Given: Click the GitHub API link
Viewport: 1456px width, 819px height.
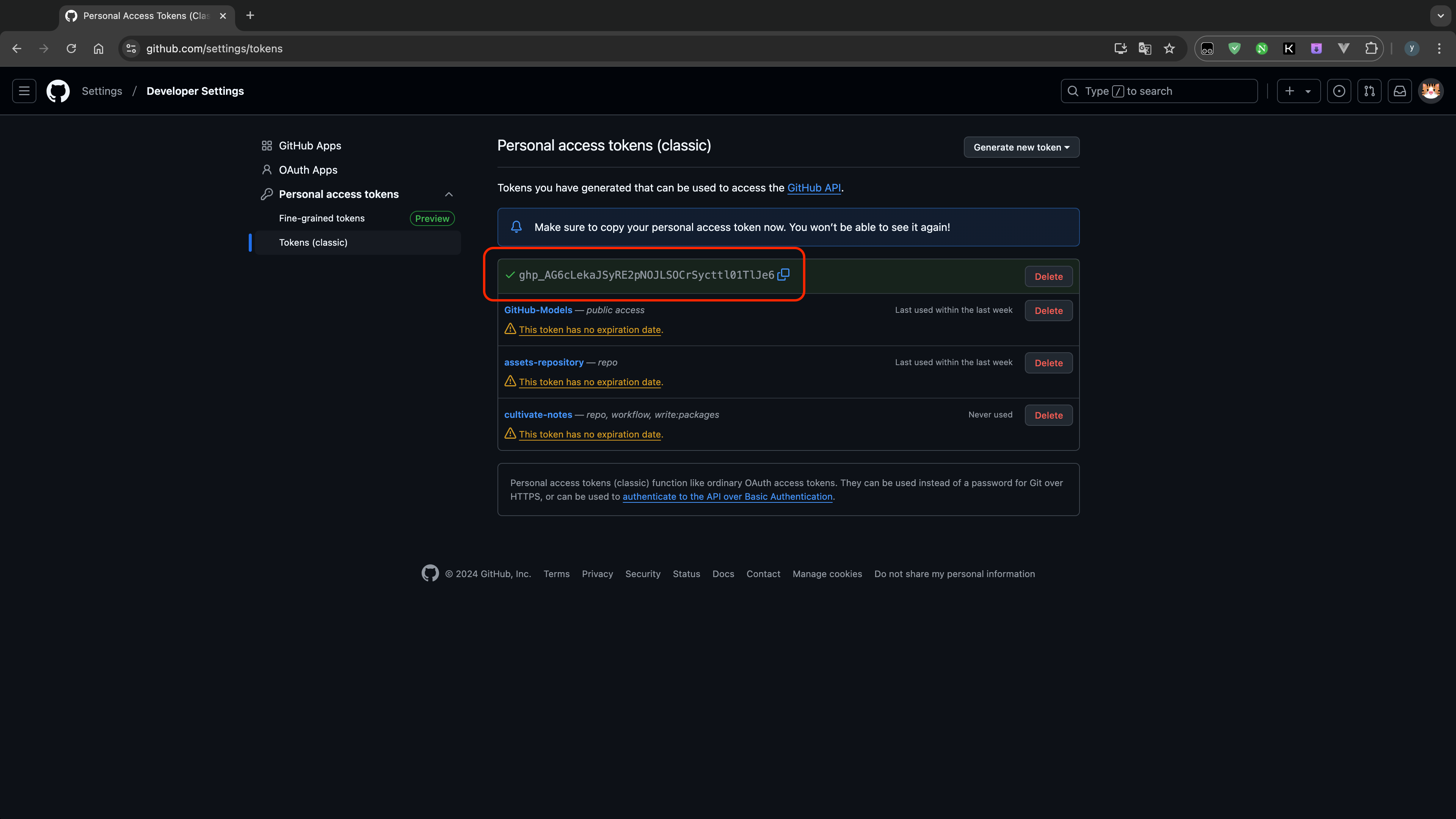Looking at the screenshot, I should 814,188.
